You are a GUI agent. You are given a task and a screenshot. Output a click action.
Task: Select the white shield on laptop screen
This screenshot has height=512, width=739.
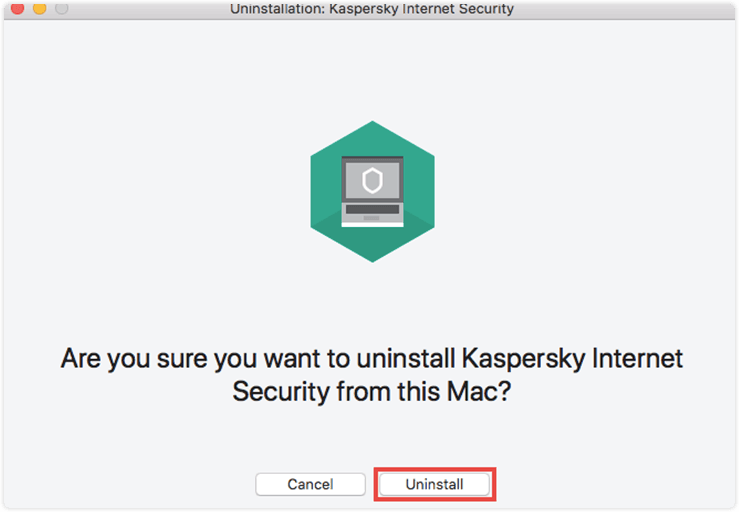click(x=372, y=180)
